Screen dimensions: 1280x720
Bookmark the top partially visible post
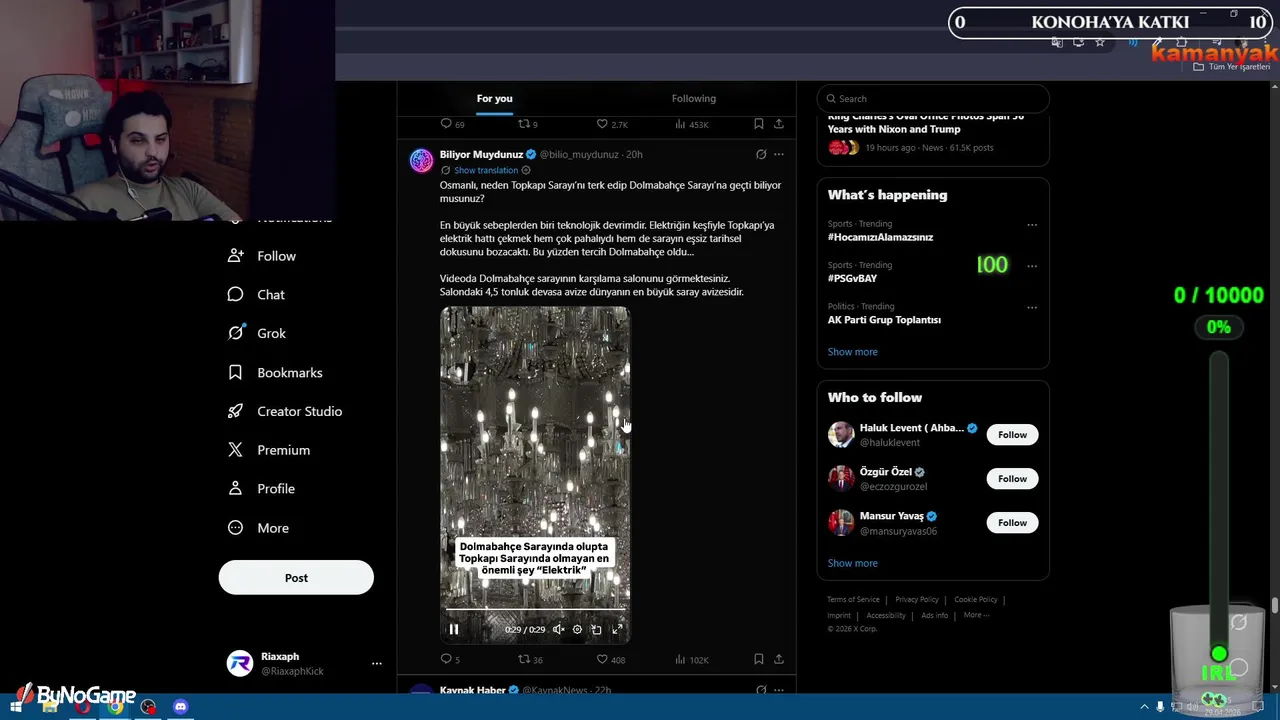(758, 124)
